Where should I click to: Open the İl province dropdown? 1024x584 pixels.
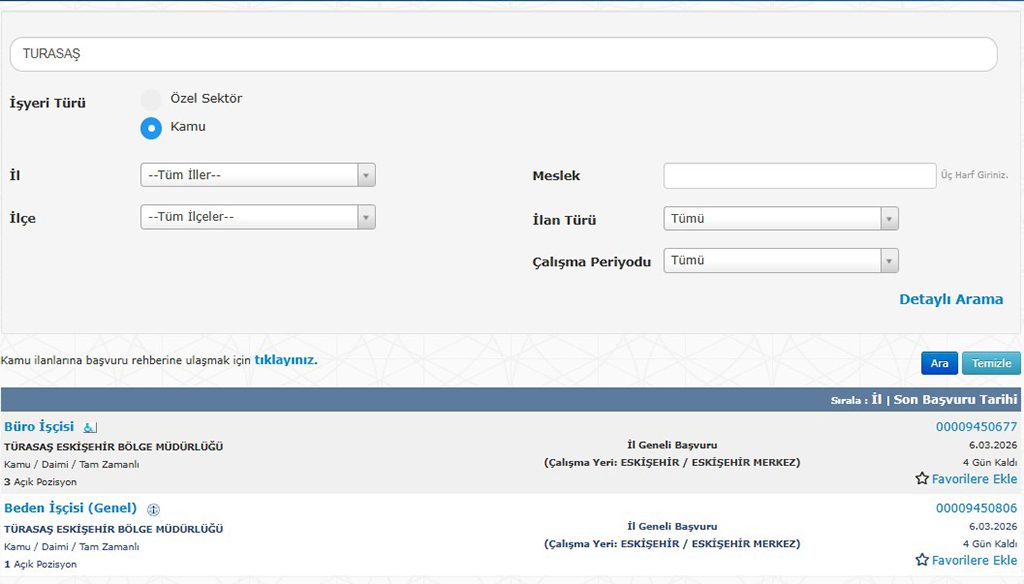point(258,175)
